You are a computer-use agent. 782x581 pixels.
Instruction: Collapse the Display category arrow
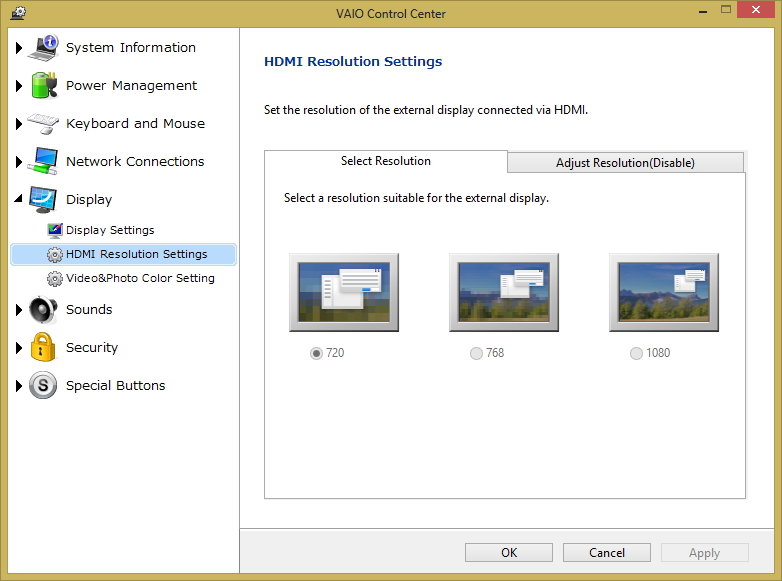pos(19,199)
